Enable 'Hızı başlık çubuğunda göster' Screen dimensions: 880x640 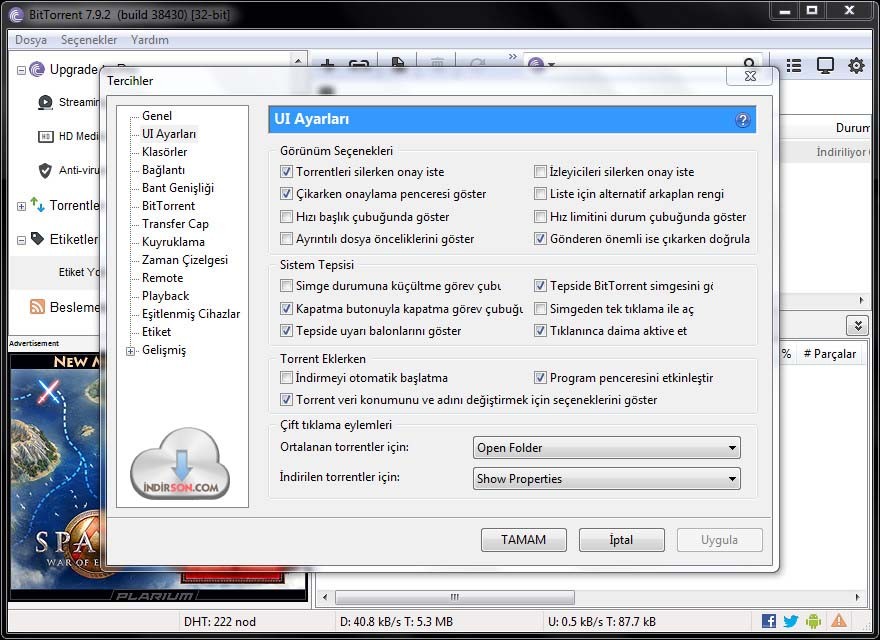tap(286, 216)
